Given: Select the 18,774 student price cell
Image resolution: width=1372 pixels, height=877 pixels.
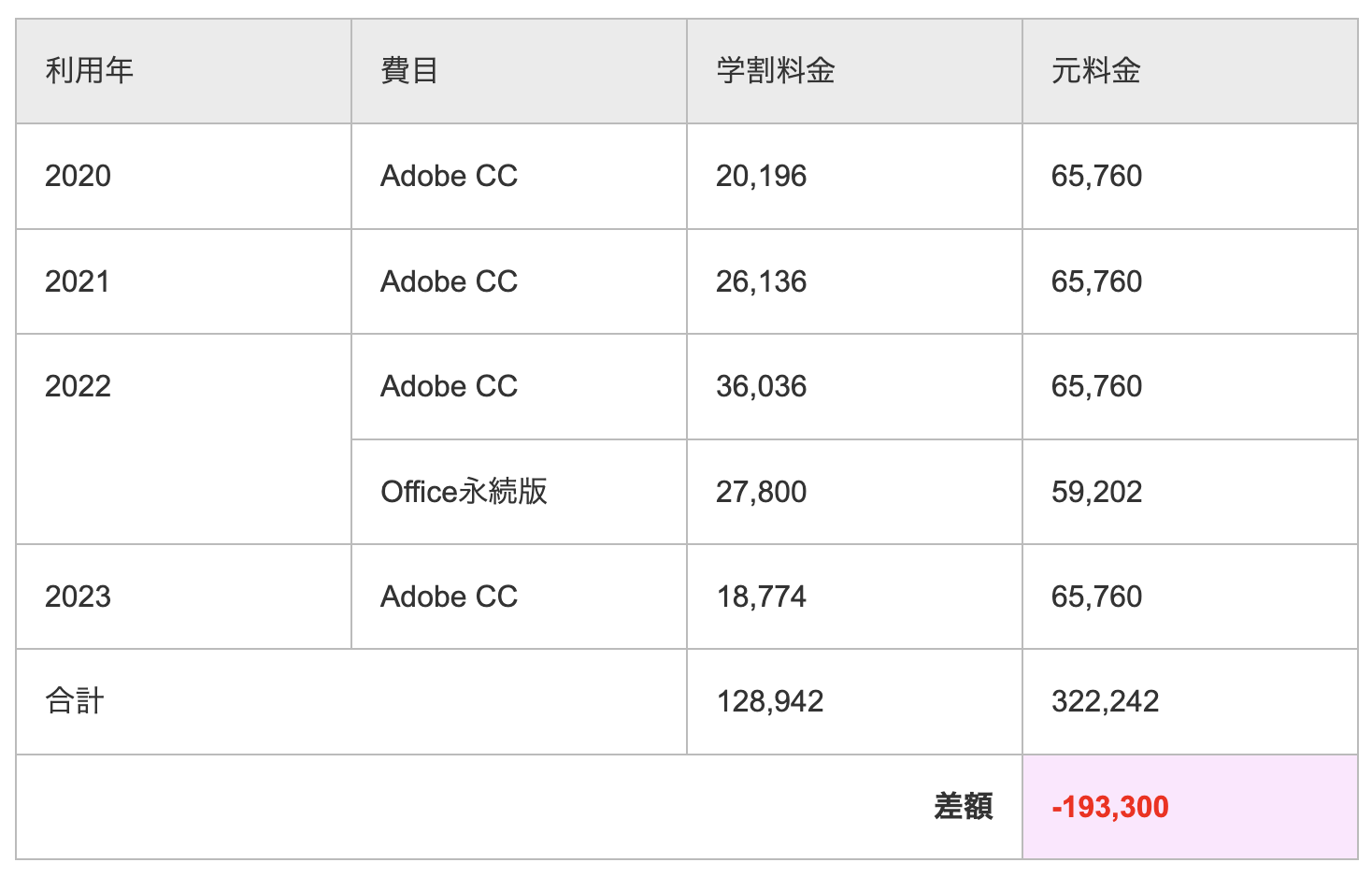Looking at the screenshot, I should click(761, 597).
